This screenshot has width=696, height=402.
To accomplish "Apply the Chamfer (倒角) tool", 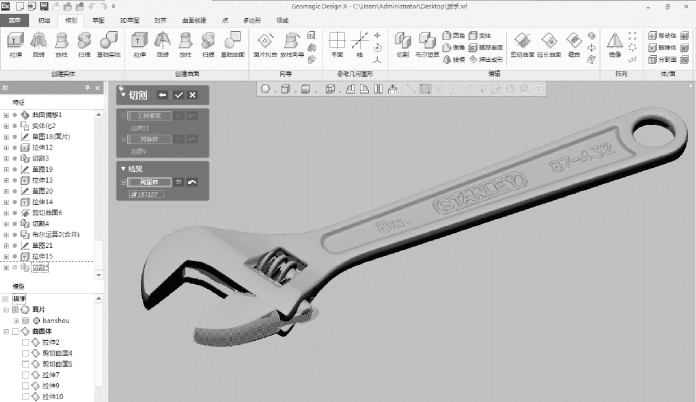I will point(454,47).
